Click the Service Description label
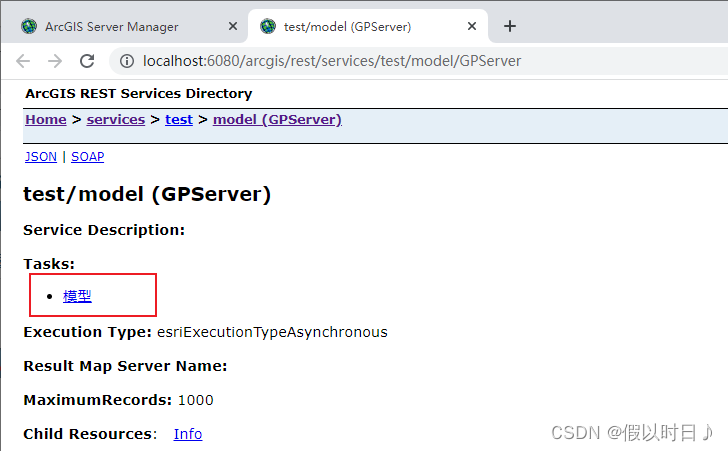This screenshot has width=728, height=451. point(104,230)
